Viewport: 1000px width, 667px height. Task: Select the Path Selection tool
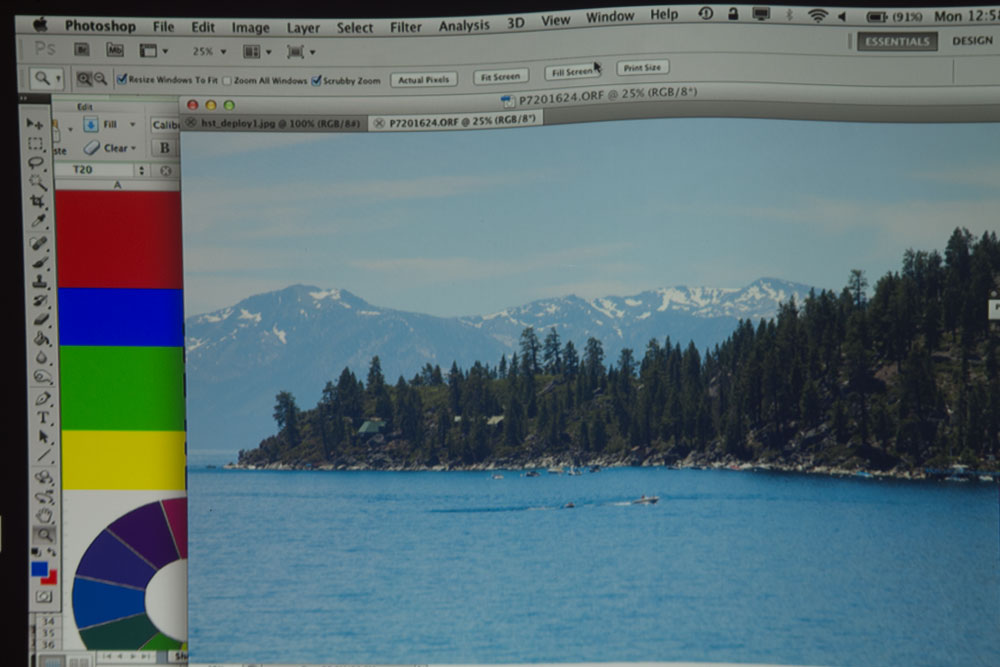point(43,437)
